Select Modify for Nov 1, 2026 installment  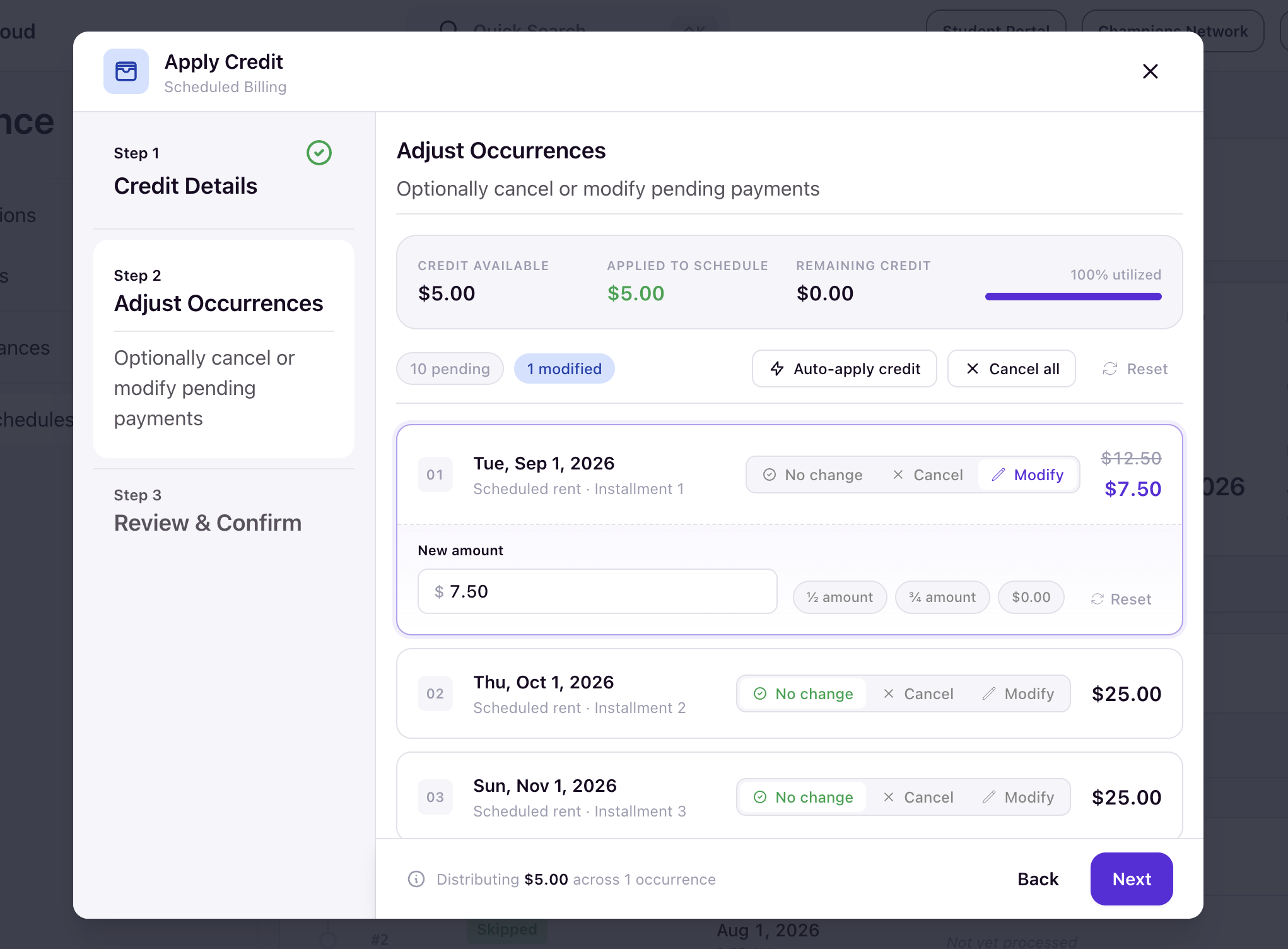click(x=1018, y=797)
